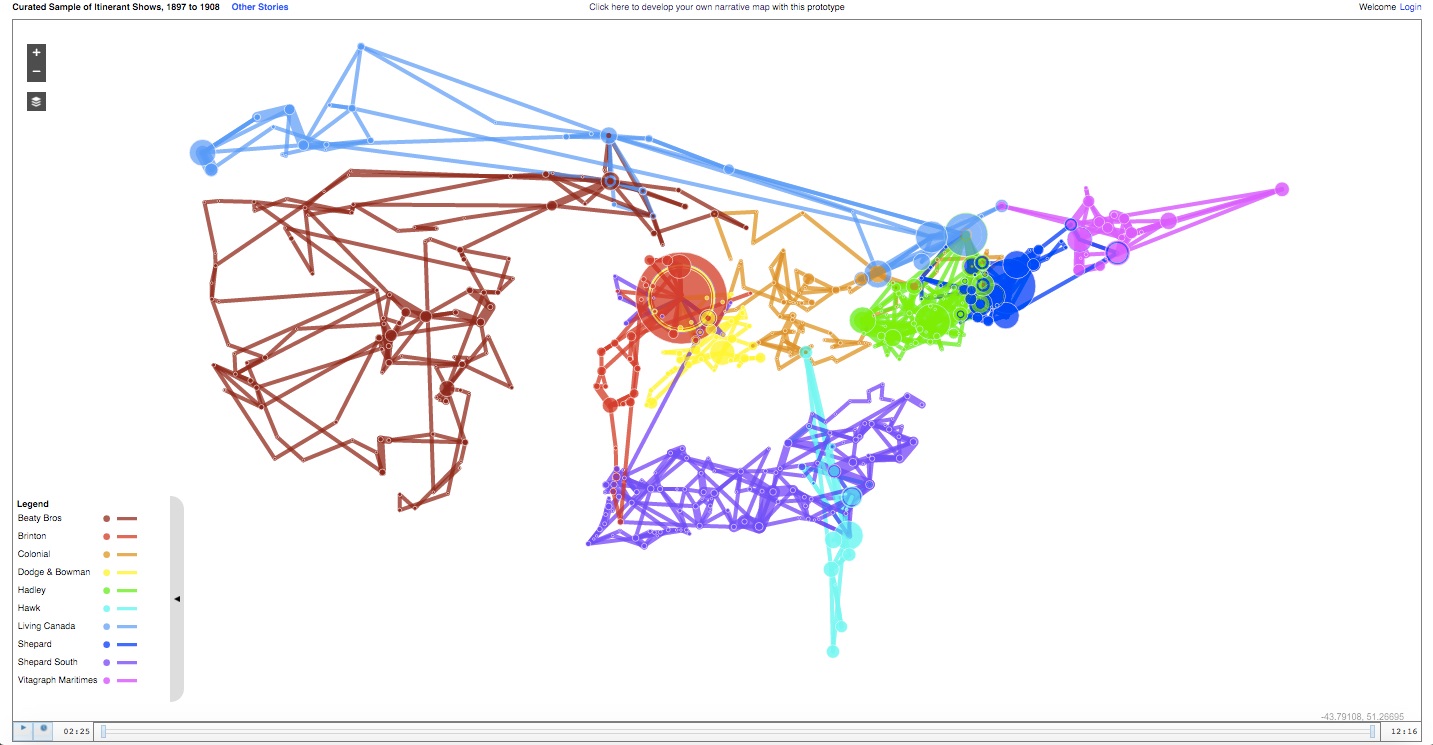Click the Beaty Bros legend color dot
The height and width of the screenshot is (745, 1433).
pos(106,519)
